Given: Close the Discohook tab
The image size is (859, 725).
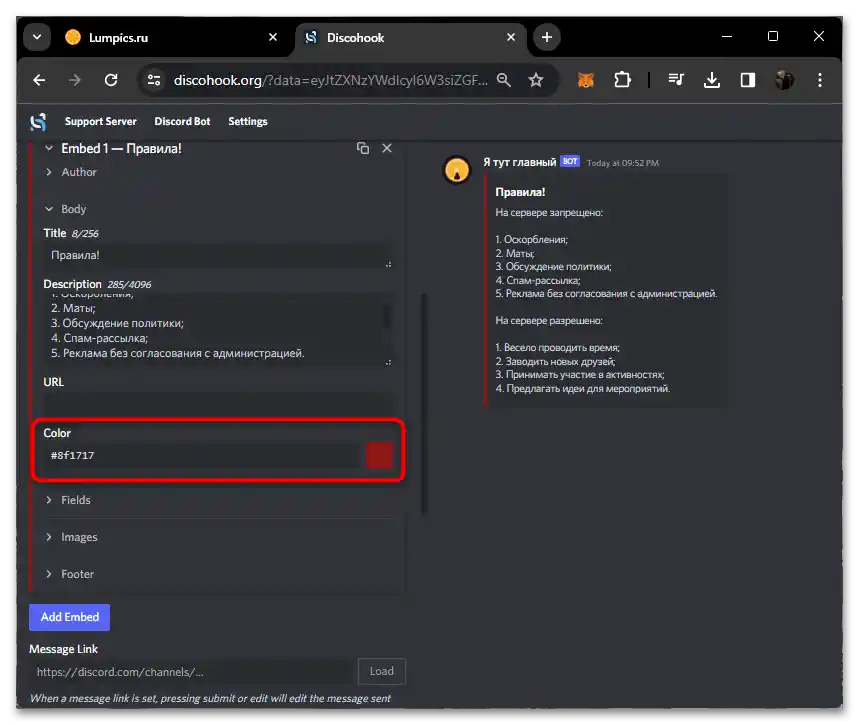Looking at the screenshot, I should point(511,37).
